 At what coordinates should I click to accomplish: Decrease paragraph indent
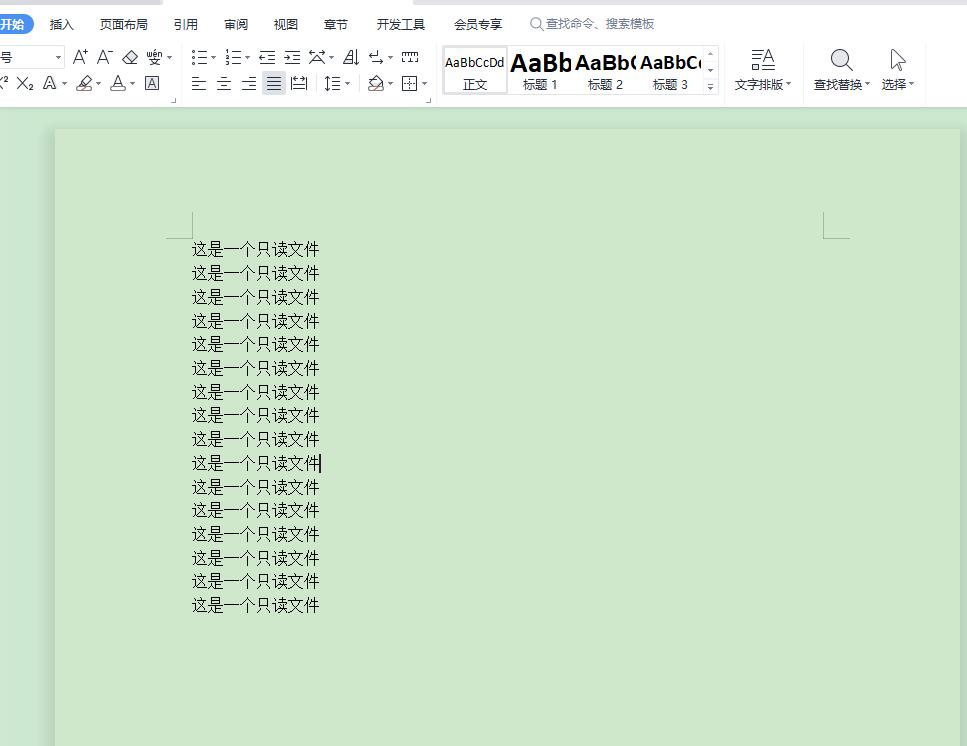tap(267, 57)
